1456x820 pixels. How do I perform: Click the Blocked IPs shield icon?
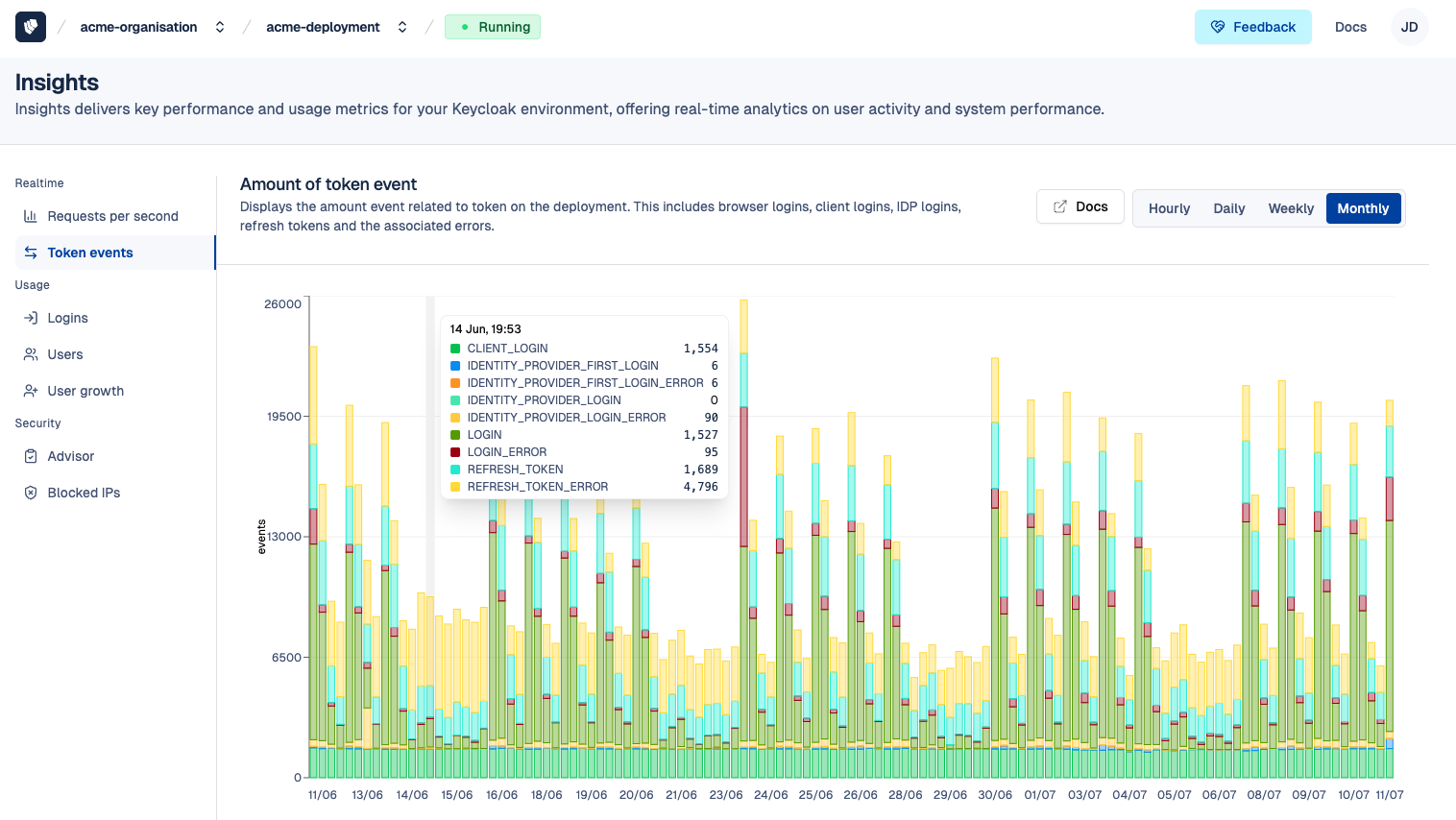(31, 493)
